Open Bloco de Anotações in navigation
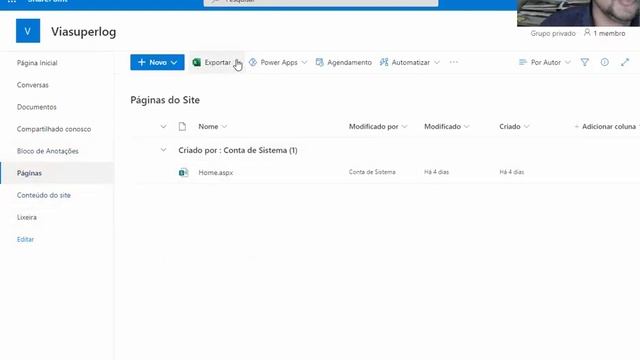The height and width of the screenshot is (360, 640). click(x=48, y=151)
